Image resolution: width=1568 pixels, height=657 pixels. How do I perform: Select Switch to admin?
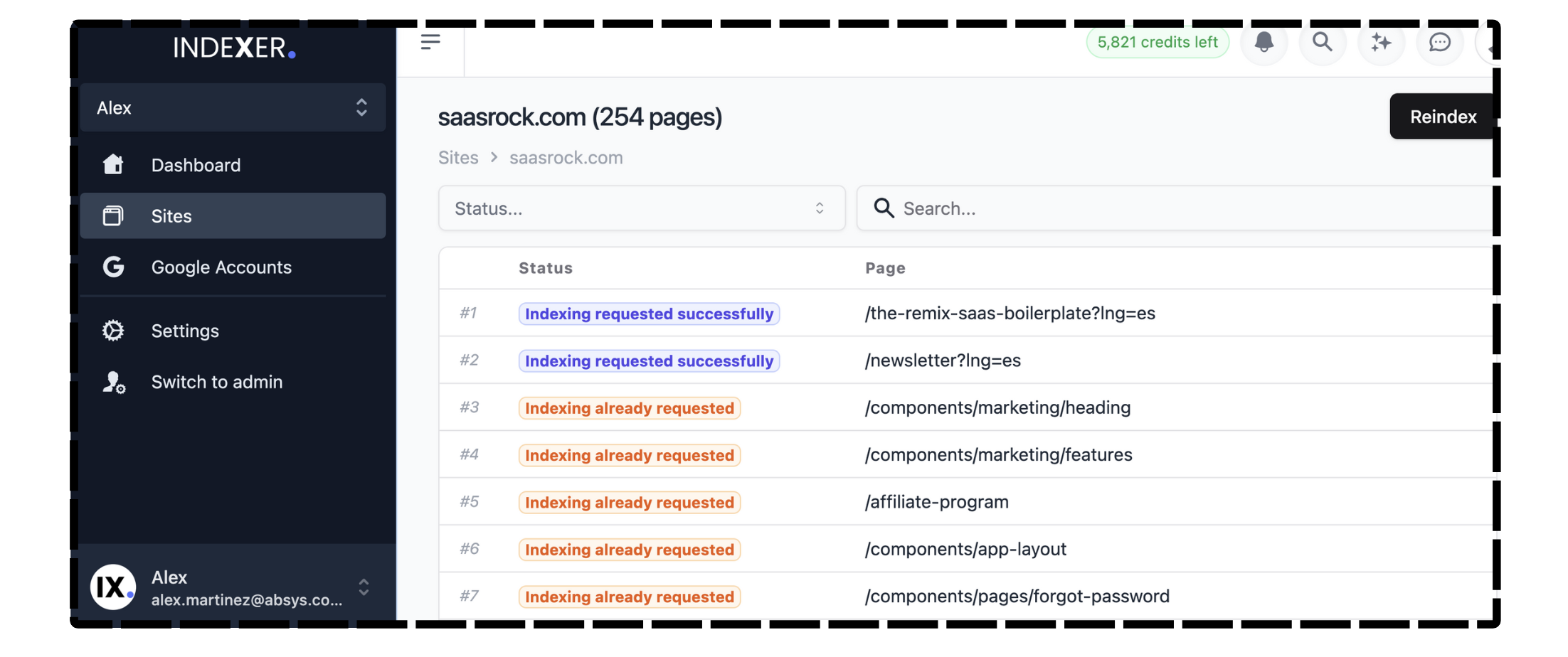(x=233, y=382)
